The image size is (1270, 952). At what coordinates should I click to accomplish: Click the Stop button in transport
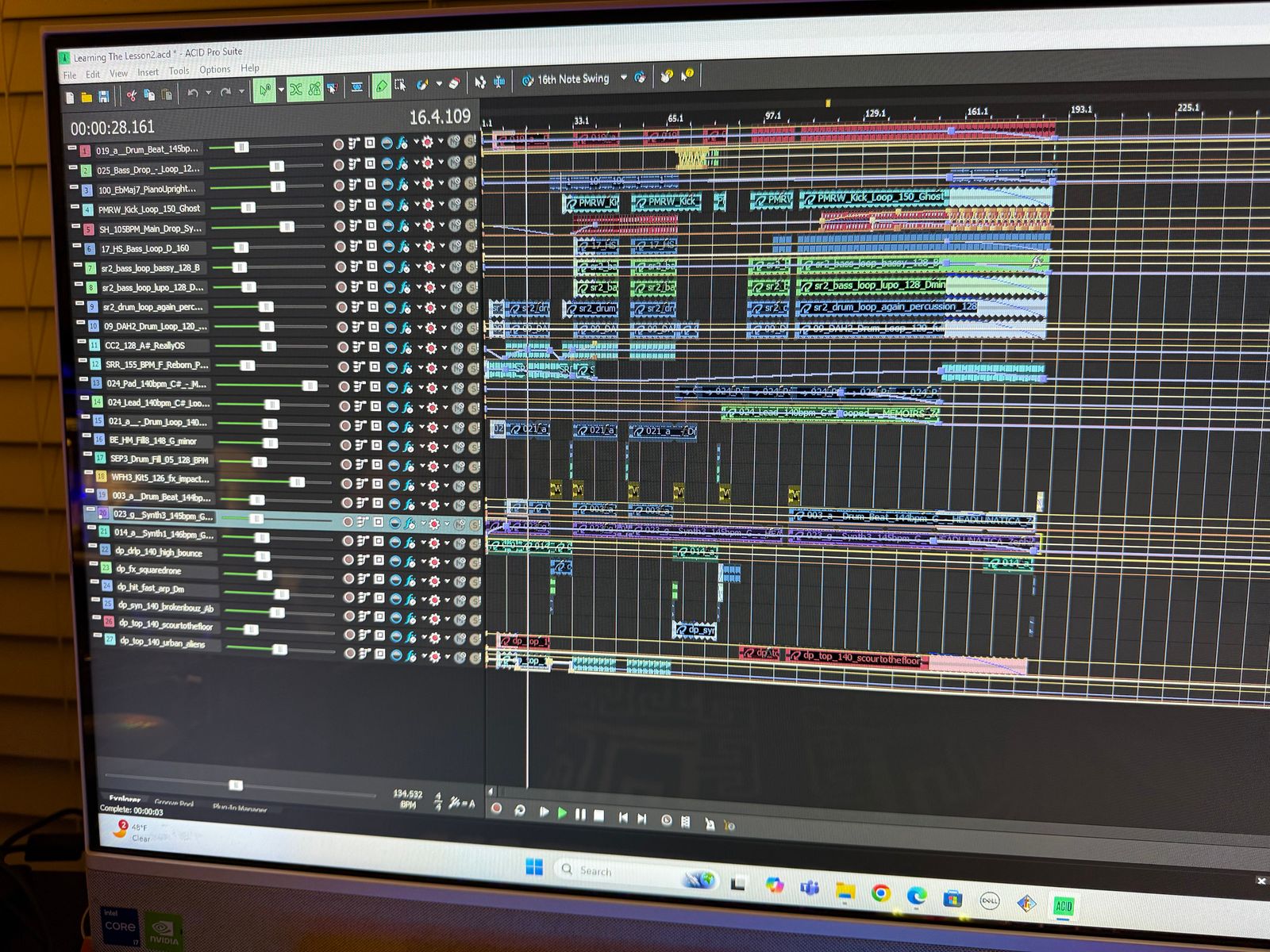click(599, 815)
